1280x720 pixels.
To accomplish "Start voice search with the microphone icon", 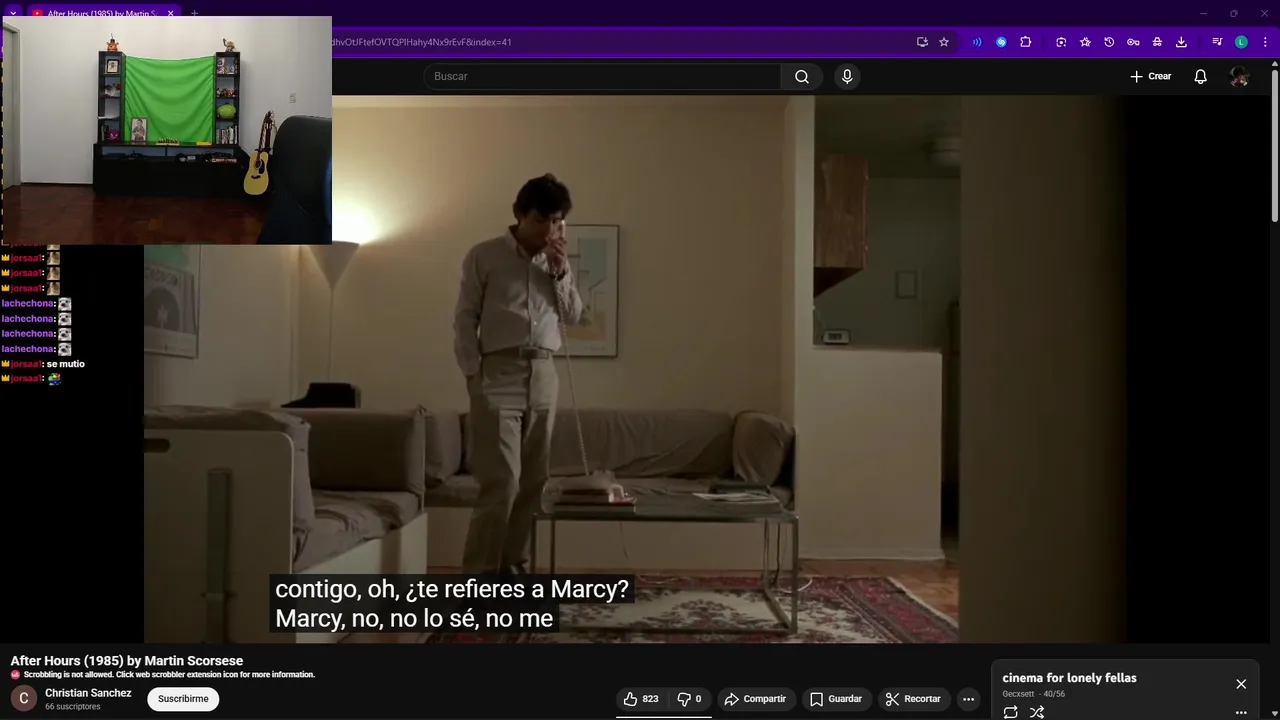I will point(847,77).
